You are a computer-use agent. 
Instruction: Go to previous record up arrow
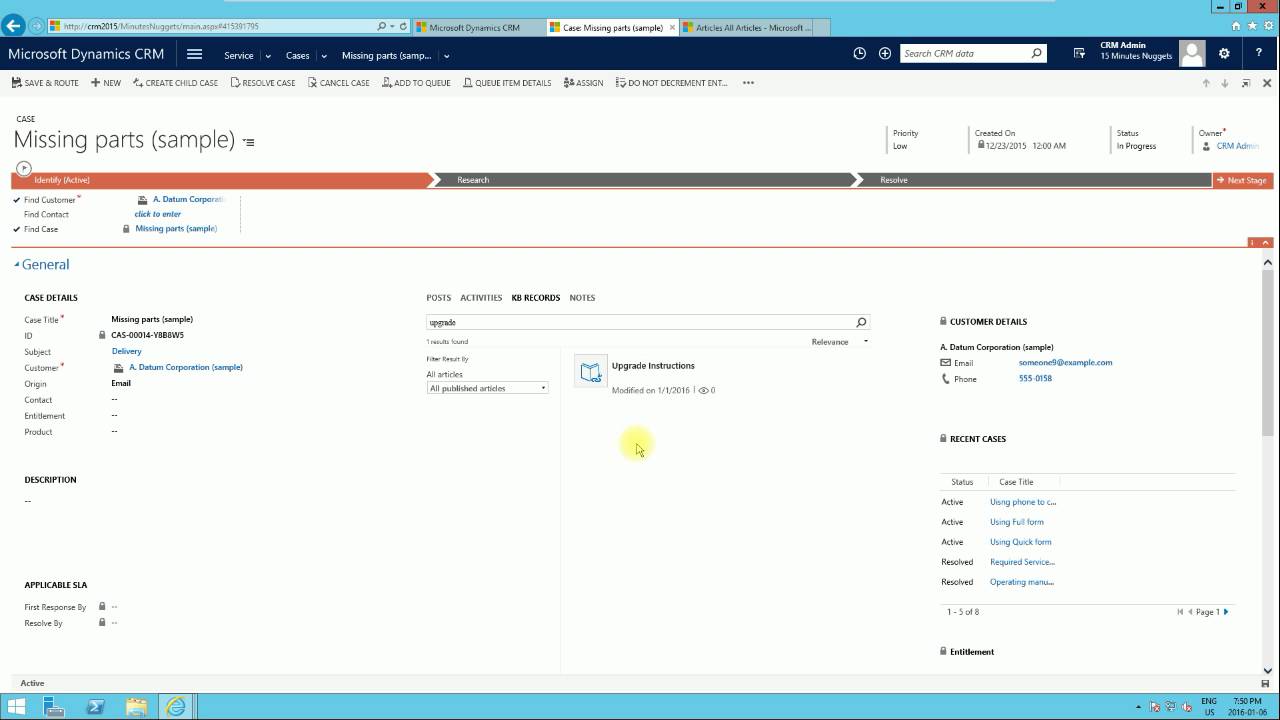tap(1206, 83)
